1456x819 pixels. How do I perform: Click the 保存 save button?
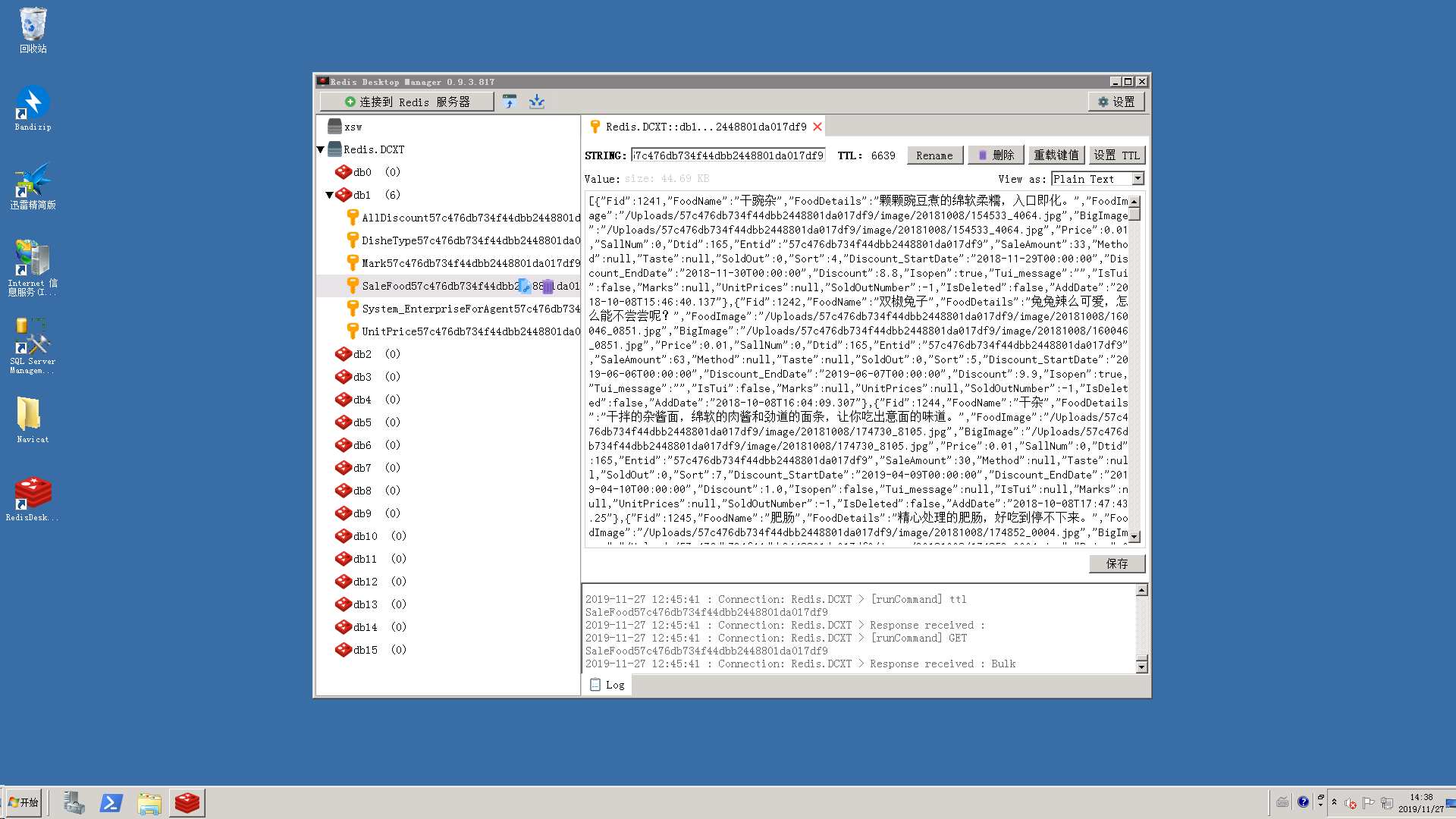tap(1117, 563)
